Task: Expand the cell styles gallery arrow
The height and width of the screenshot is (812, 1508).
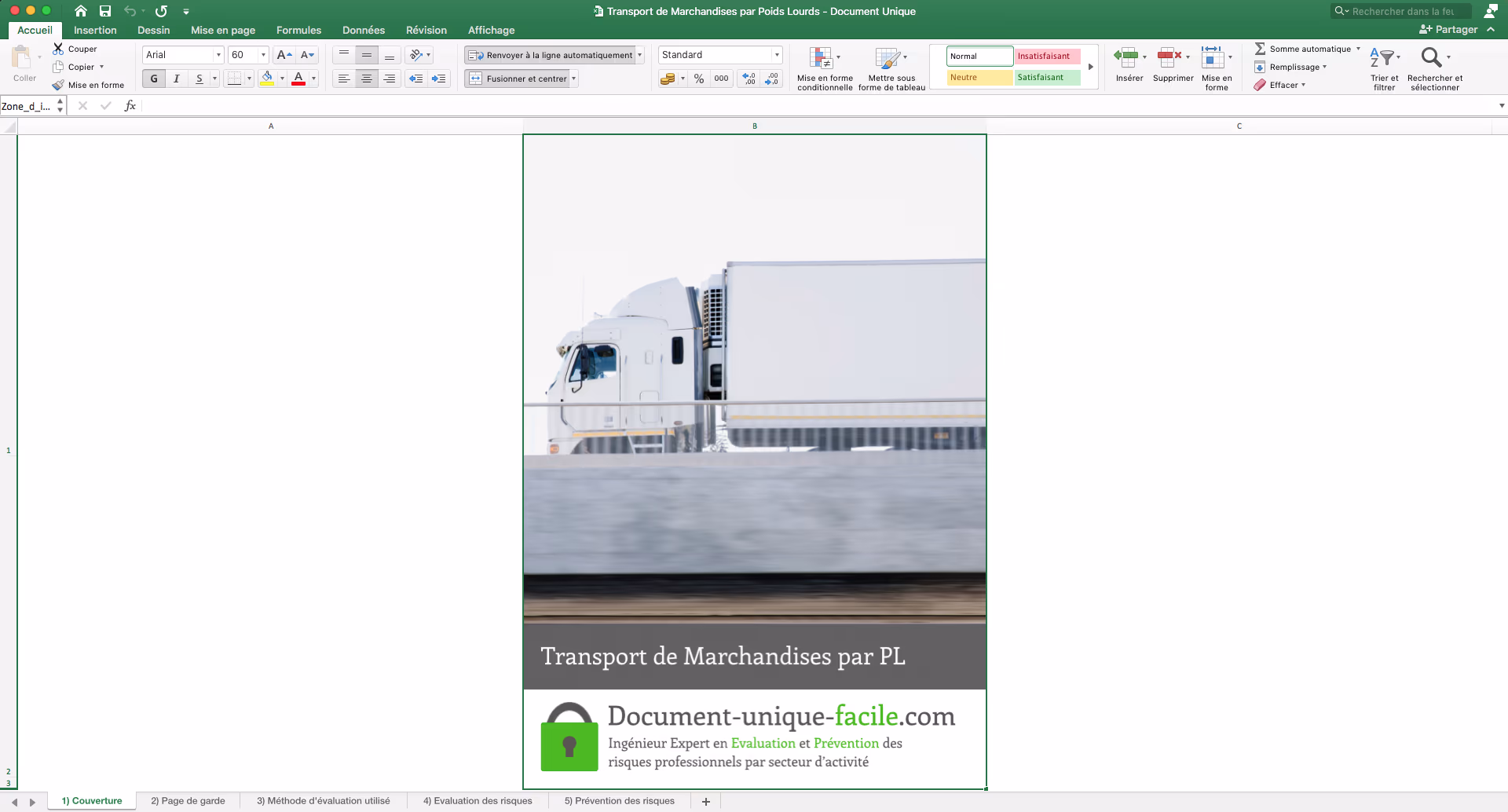Action: [1091, 67]
